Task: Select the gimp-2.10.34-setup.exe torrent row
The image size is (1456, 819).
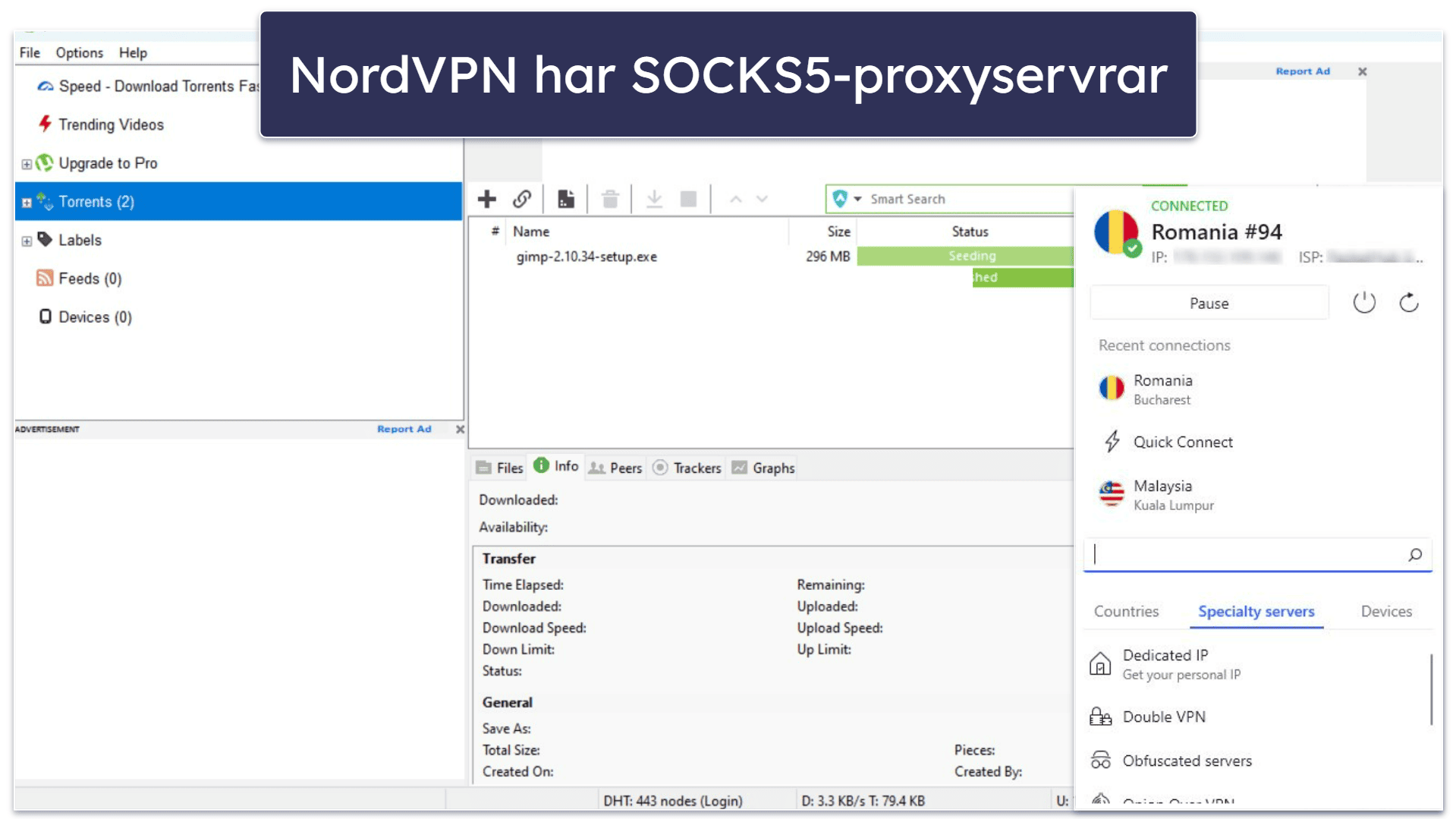Action: pyautogui.click(x=771, y=257)
